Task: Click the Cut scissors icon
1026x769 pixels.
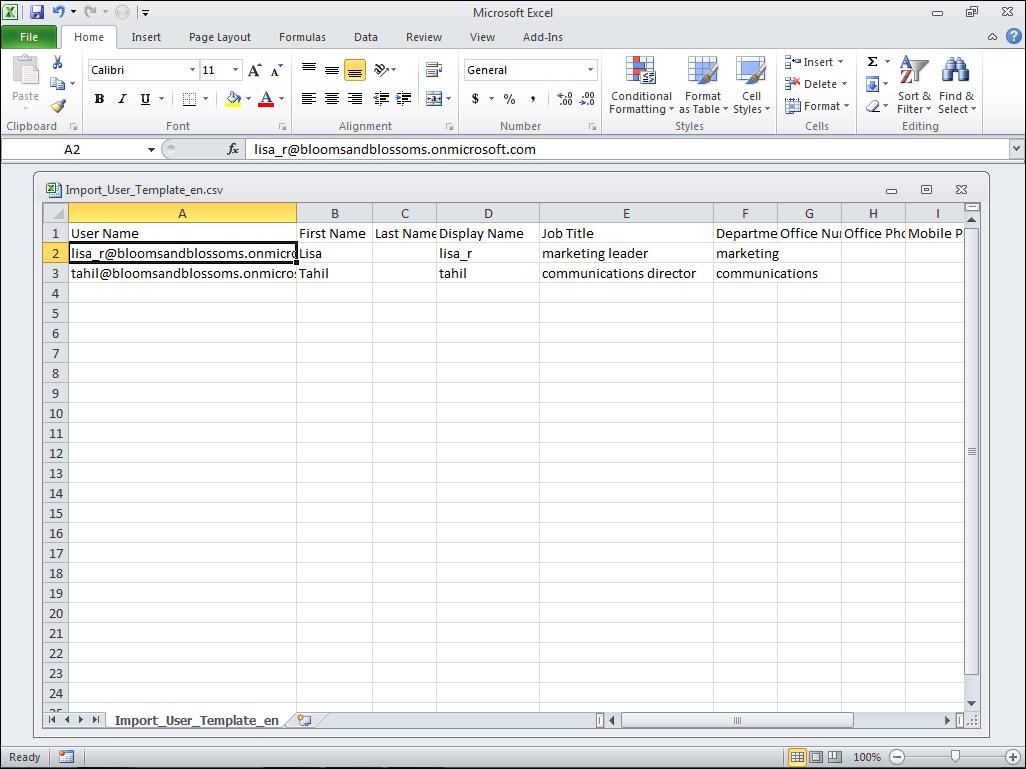Action: pos(58,62)
